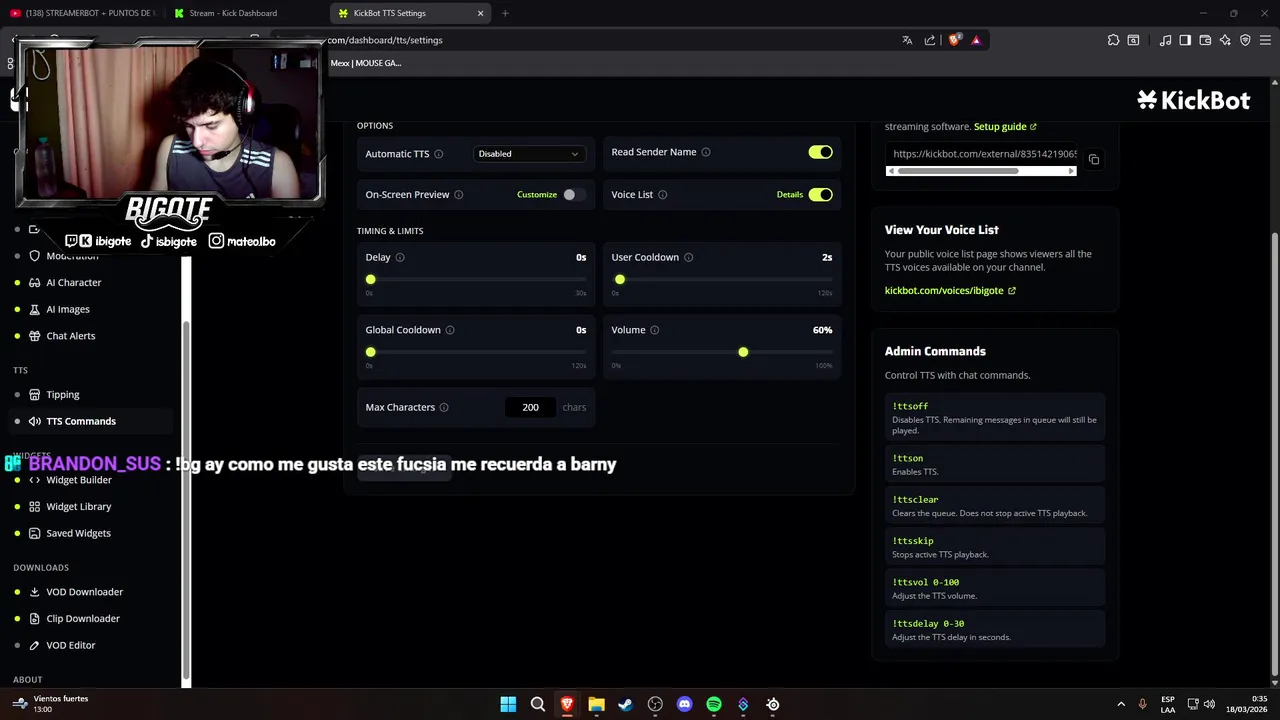Image resolution: width=1280 pixels, height=720 pixels.
Task: Open the Setup guide link
Action: click(1005, 127)
